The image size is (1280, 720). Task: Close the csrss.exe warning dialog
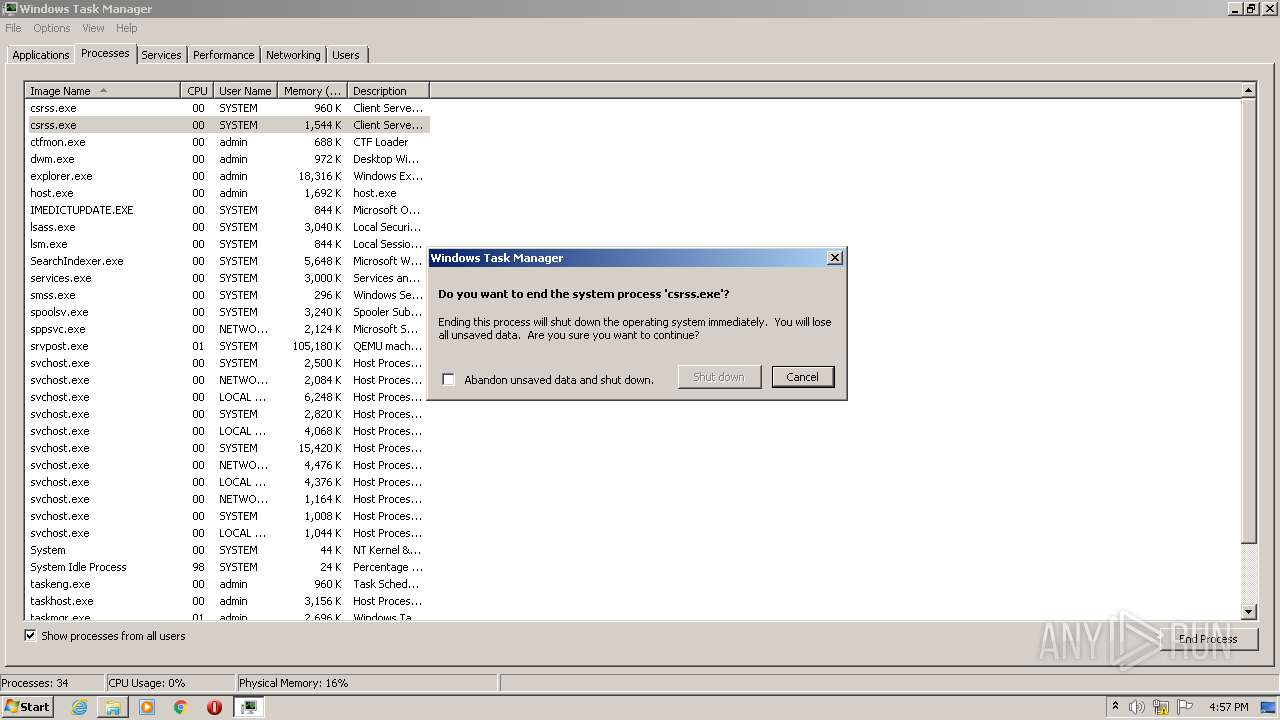(x=835, y=258)
